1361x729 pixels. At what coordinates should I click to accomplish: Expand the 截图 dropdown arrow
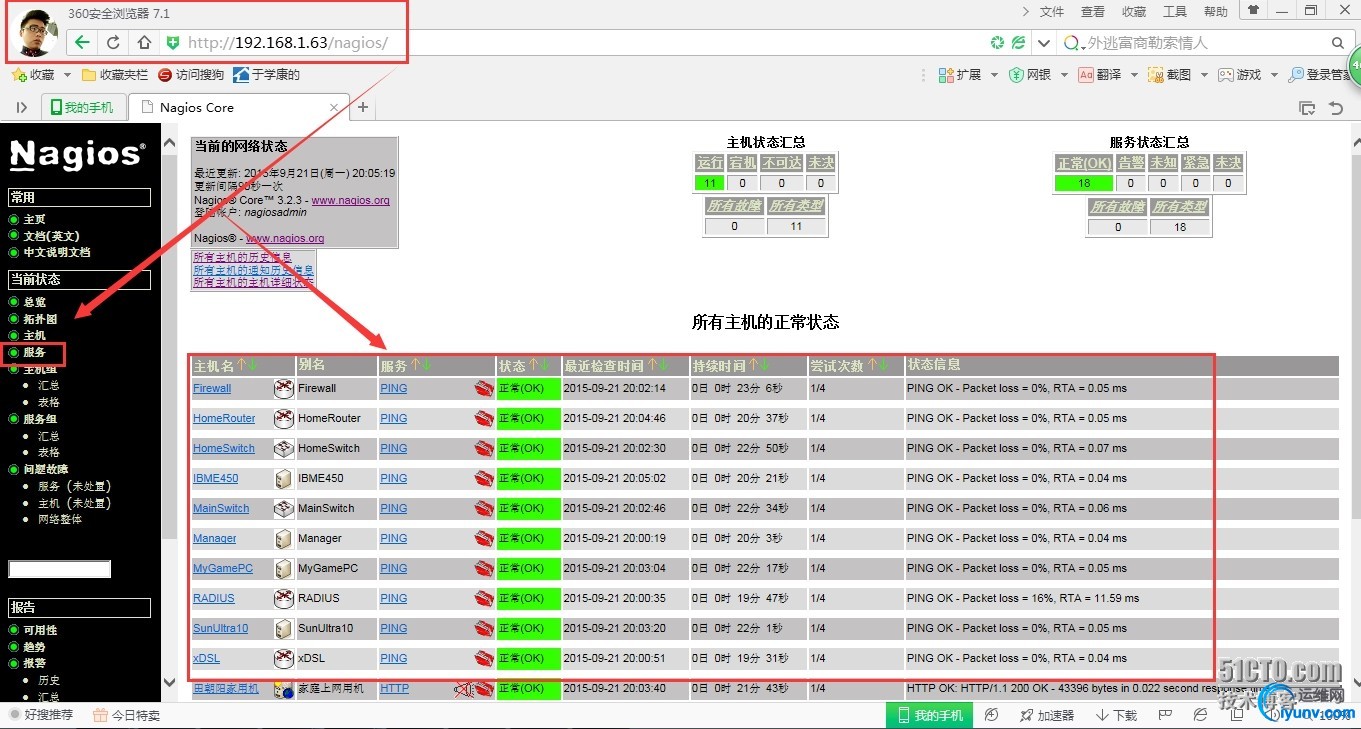[1203, 75]
